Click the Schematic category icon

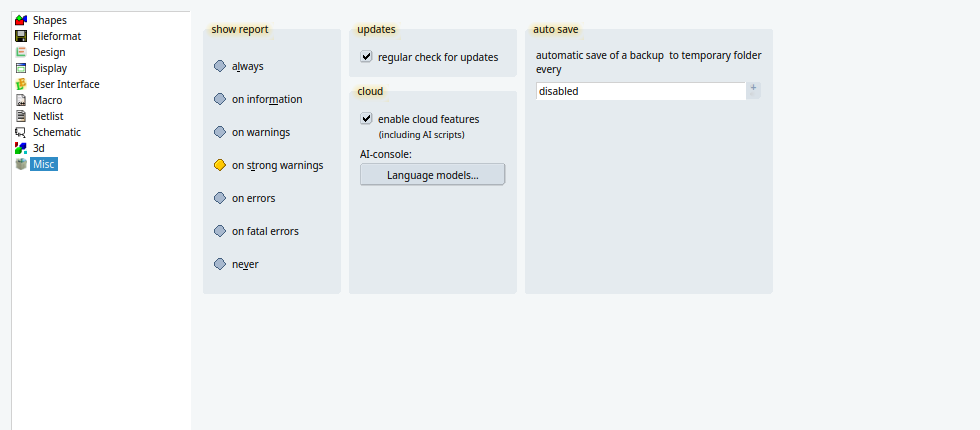pyautogui.click(x=21, y=132)
